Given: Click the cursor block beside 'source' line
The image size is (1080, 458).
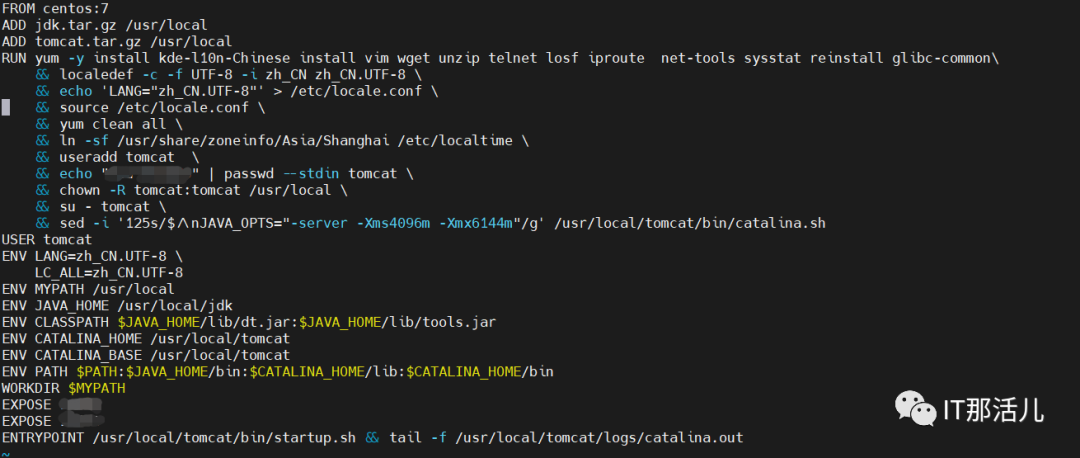Looking at the screenshot, I should click(5, 107).
